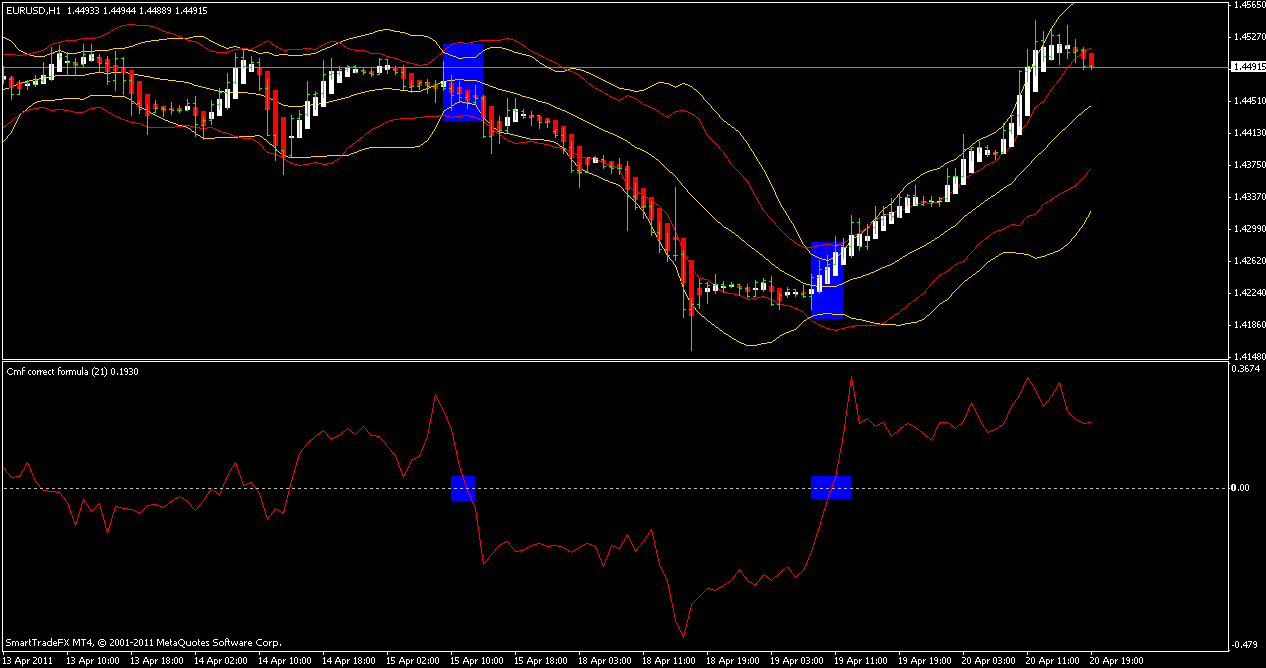Click the 14 Apr 18:00 time label
Viewport: 1266px width, 668px height.
pos(349,661)
